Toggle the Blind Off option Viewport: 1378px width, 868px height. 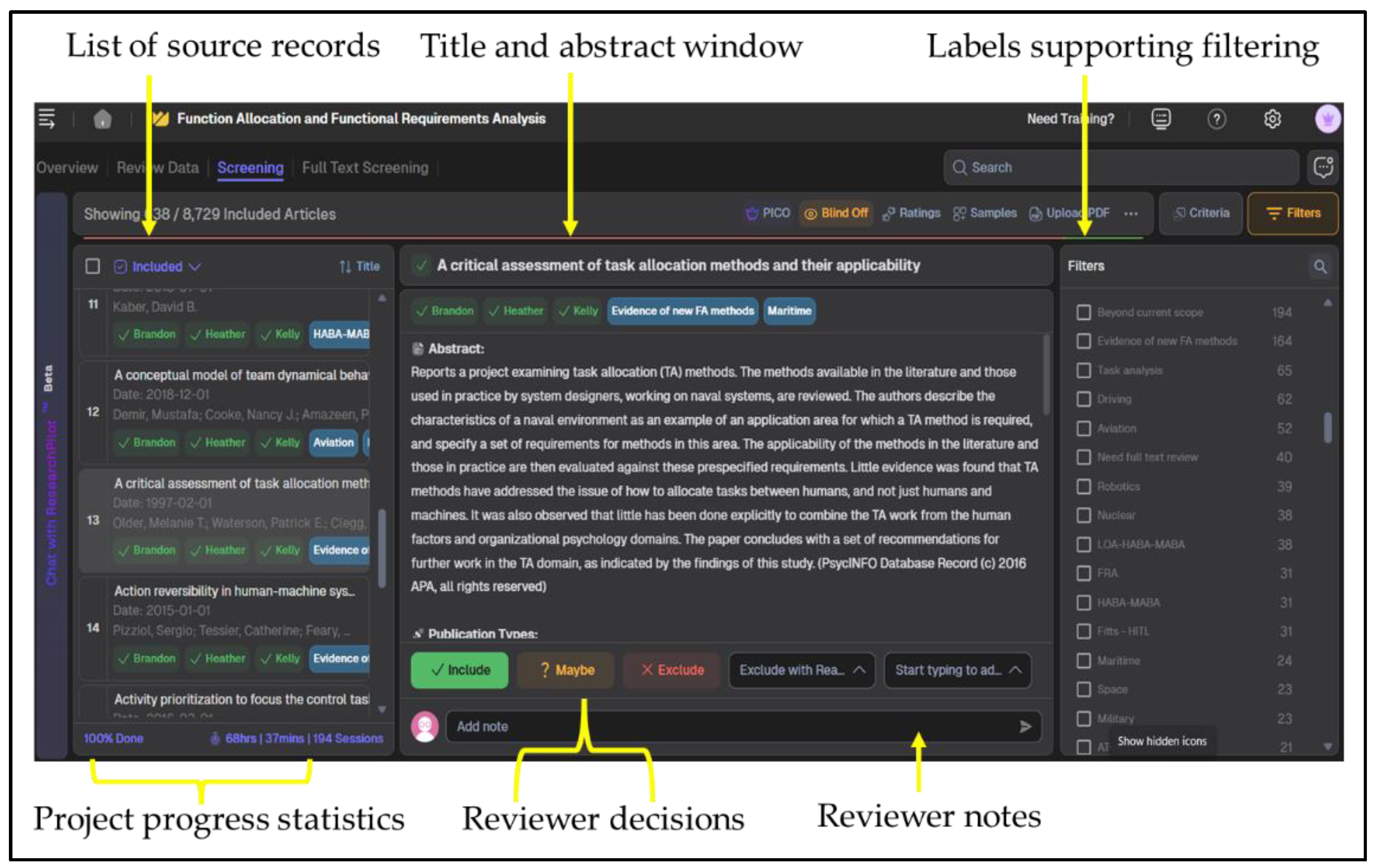tap(836, 213)
